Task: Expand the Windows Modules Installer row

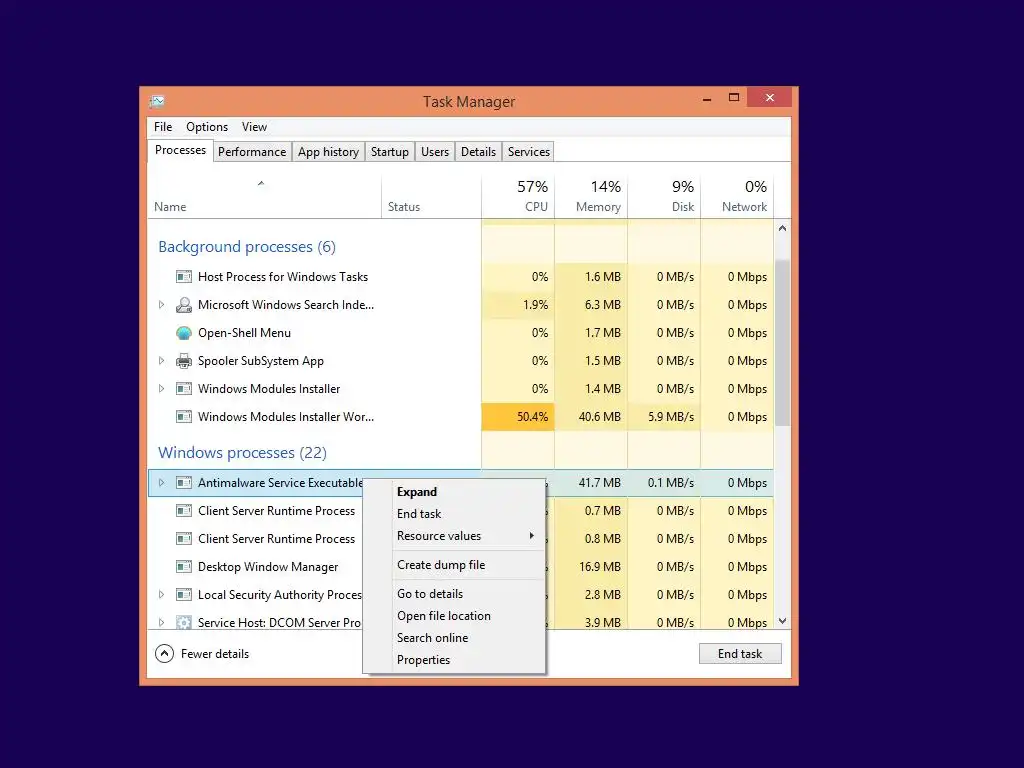Action: [161, 389]
